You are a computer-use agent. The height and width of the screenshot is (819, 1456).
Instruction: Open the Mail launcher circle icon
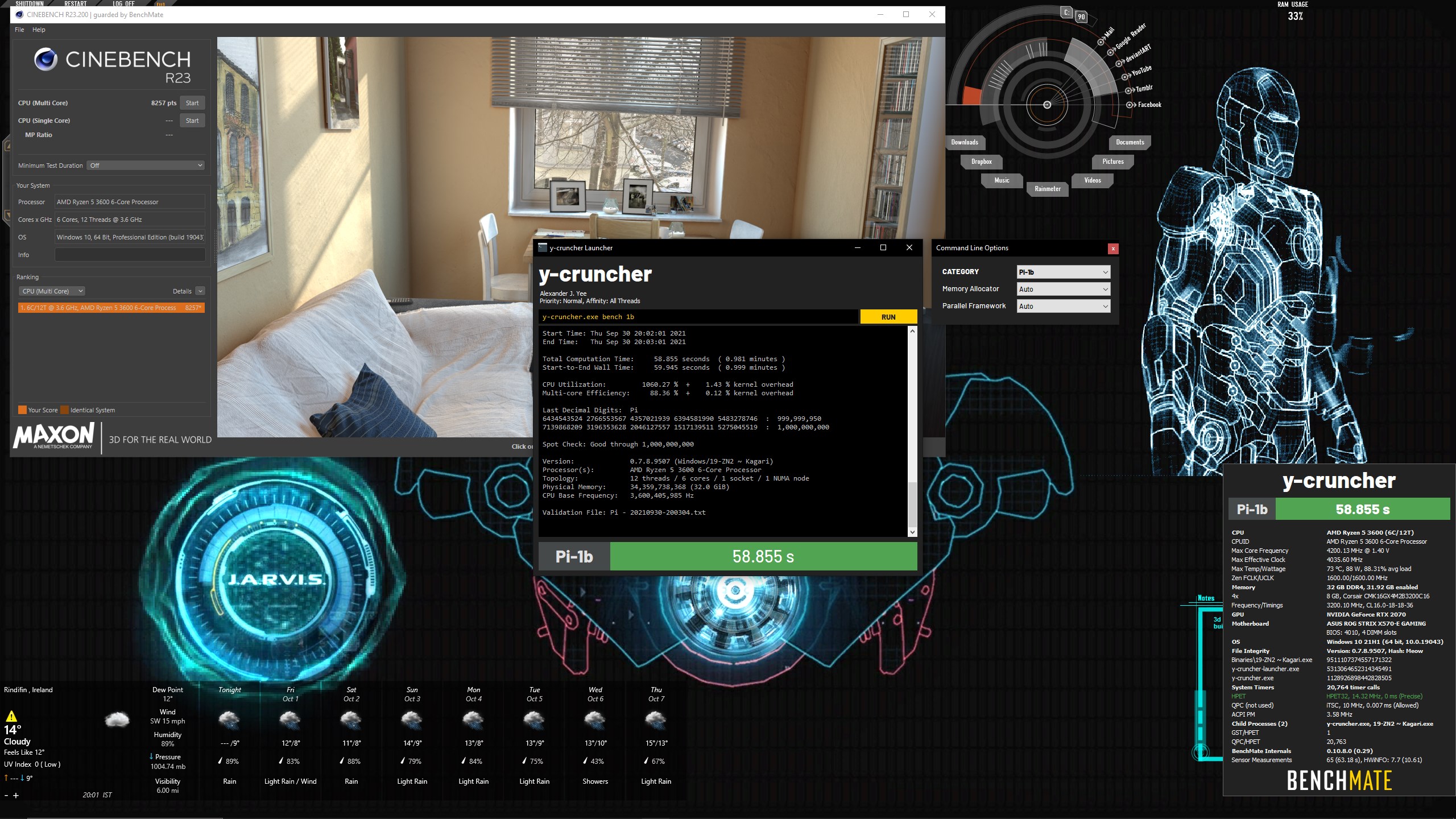click(1101, 42)
